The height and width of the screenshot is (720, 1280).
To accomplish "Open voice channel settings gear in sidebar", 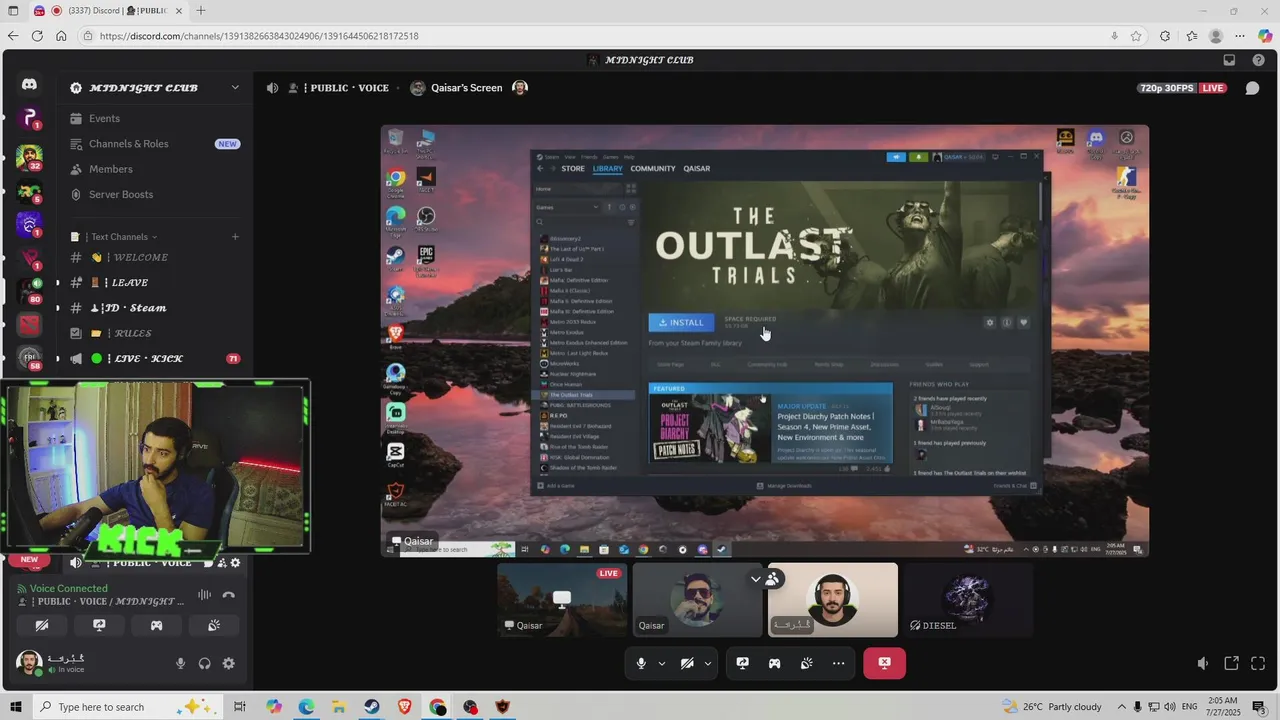I will (235, 563).
